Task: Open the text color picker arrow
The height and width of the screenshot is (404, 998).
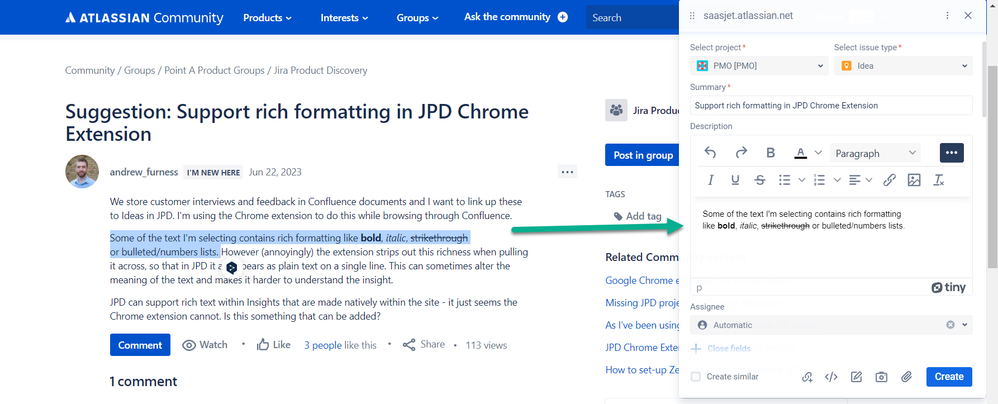Action: tap(818, 153)
